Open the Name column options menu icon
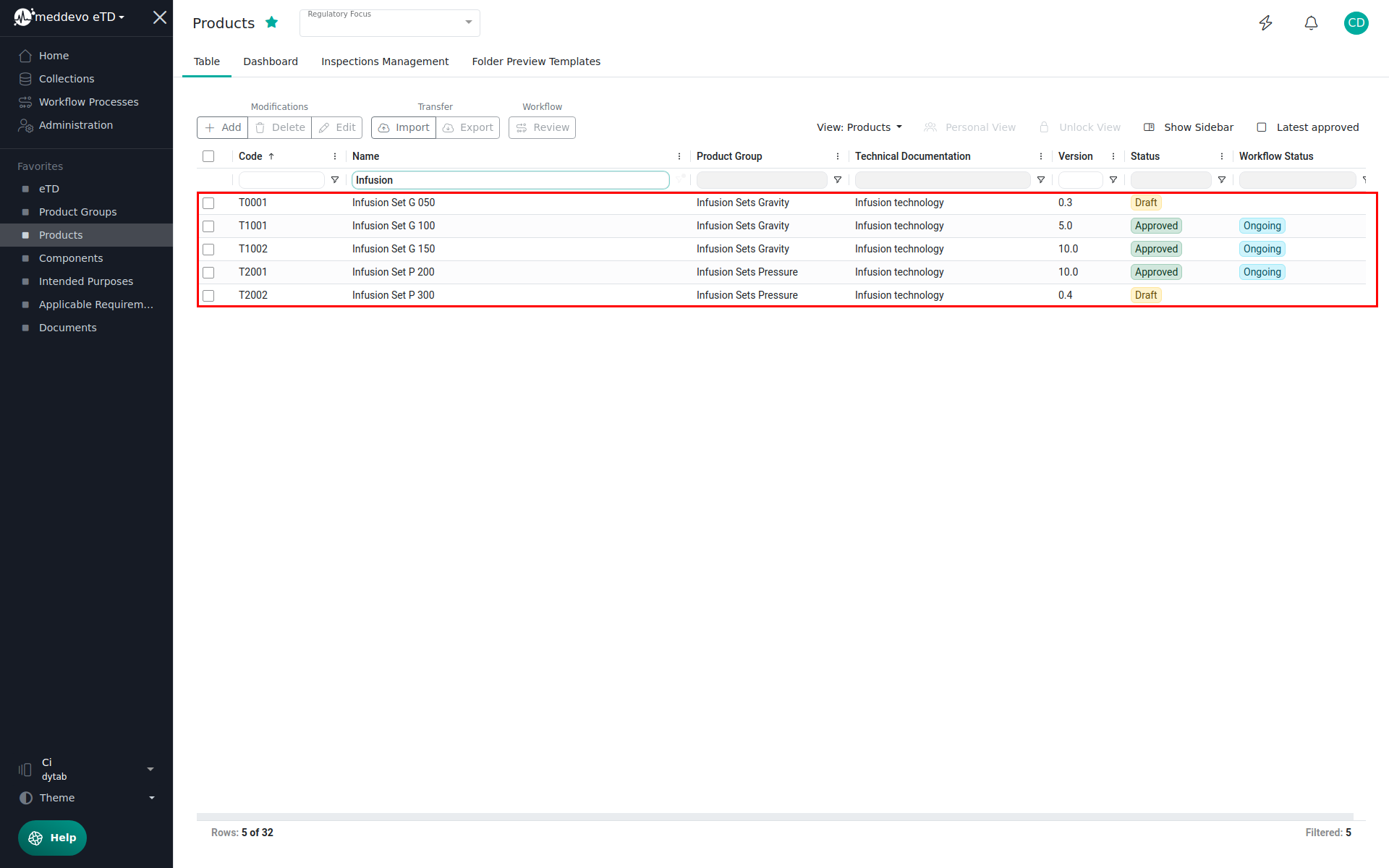Screen dimensions: 1389x868 679,156
